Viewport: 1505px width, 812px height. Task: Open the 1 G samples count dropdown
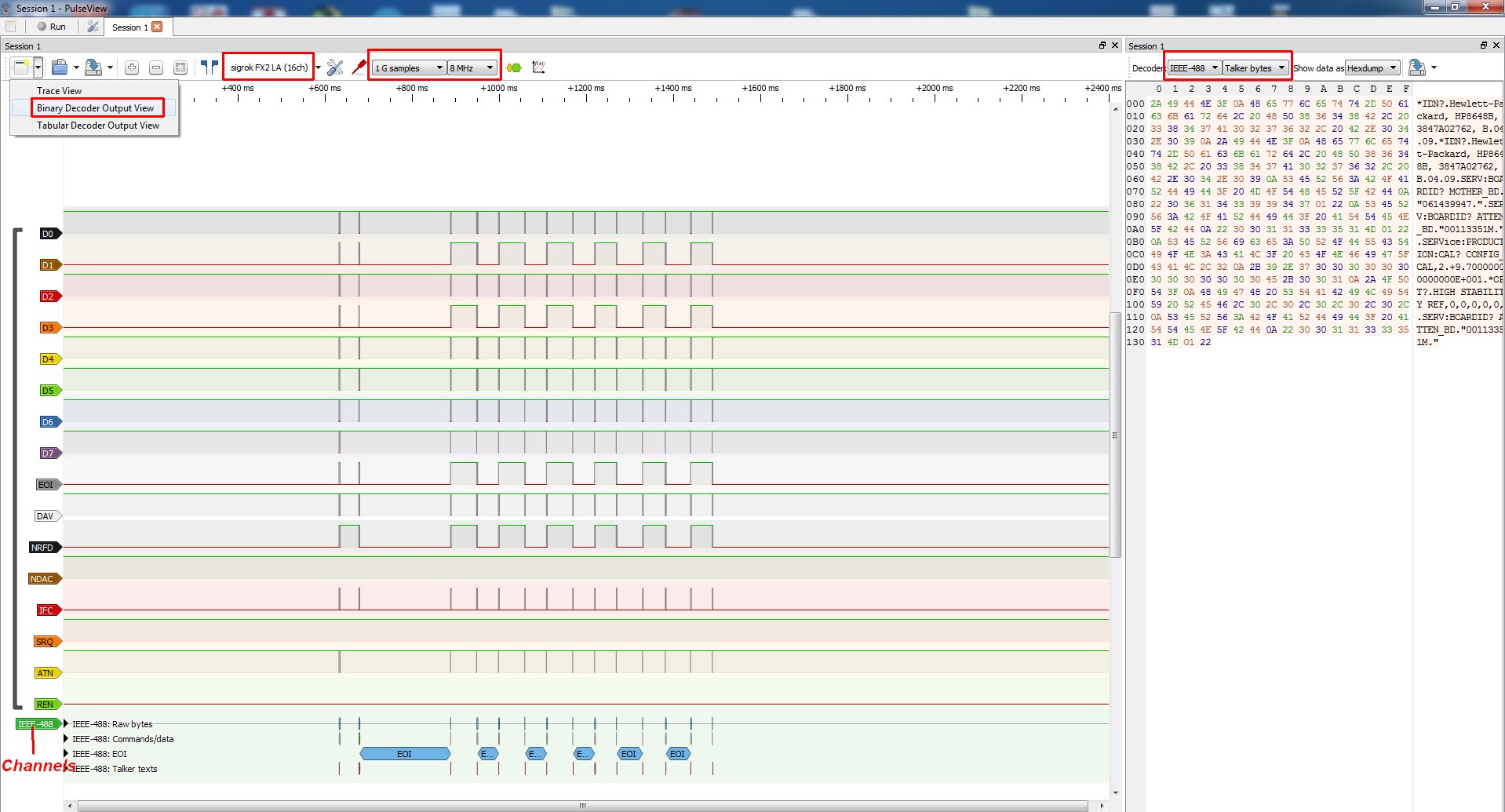coord(409,68)
